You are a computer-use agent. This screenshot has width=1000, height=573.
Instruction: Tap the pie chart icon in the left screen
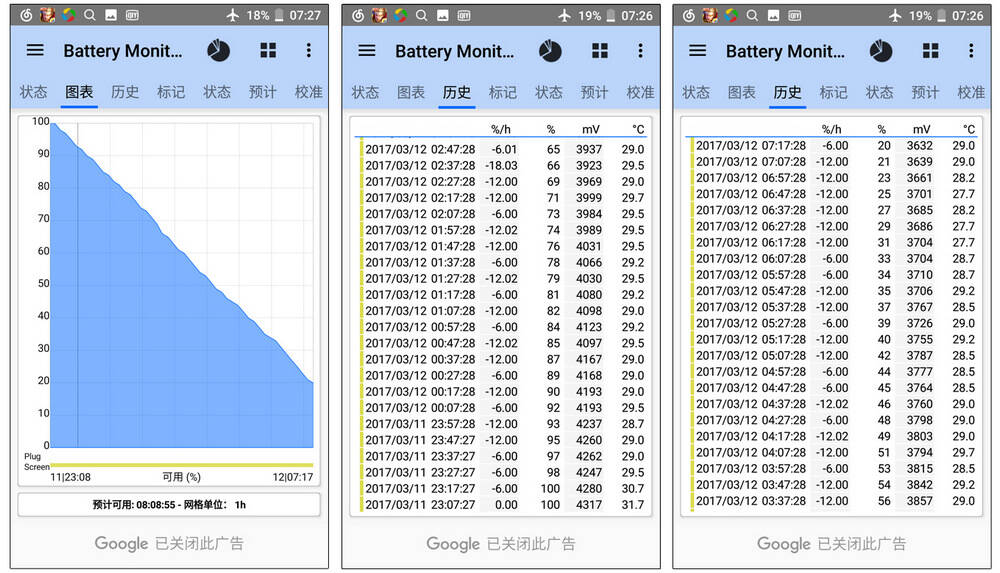pyautogui.click(x=218, y=51)
